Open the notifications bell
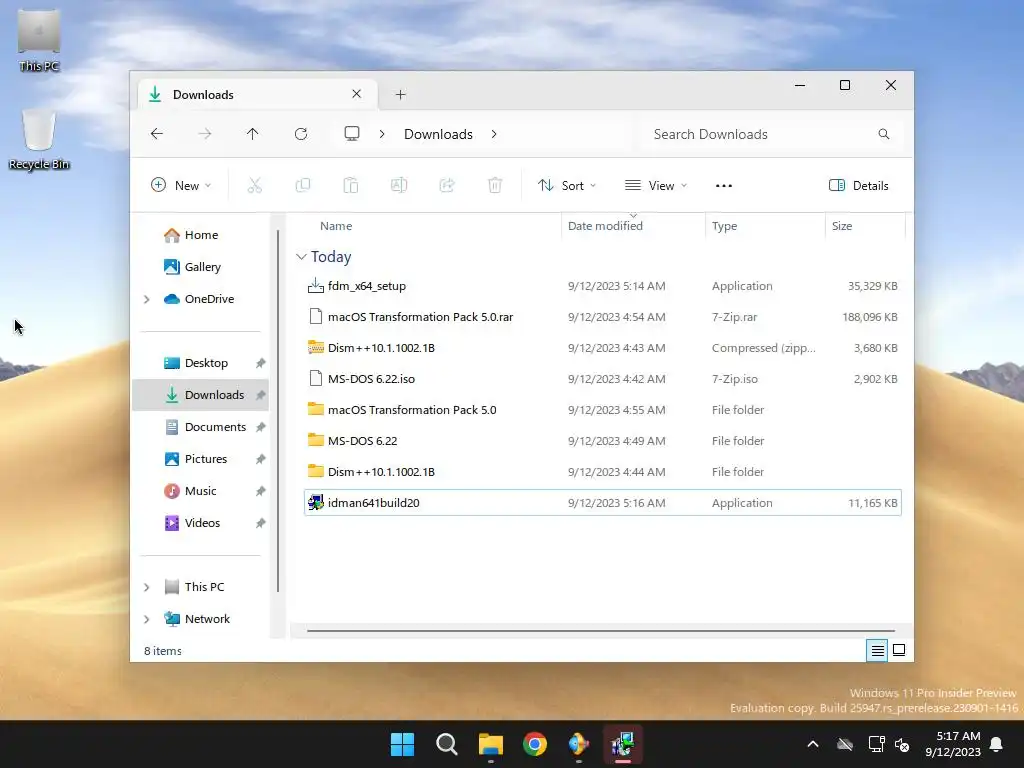The height and width of the screenshot is (768, 1024). pos(997,744)
